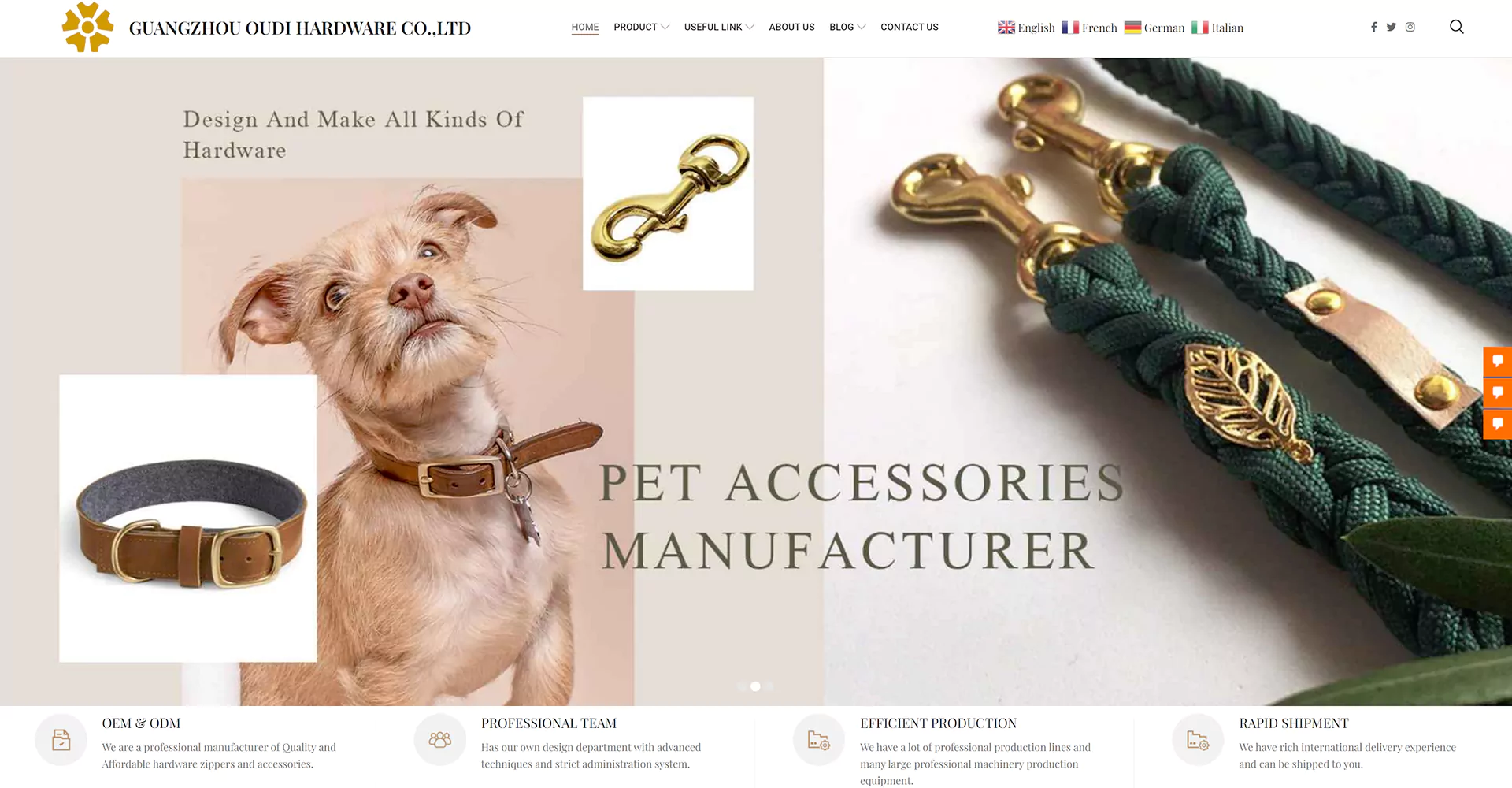Switch the site language to German

click(x=1154, y=28)
